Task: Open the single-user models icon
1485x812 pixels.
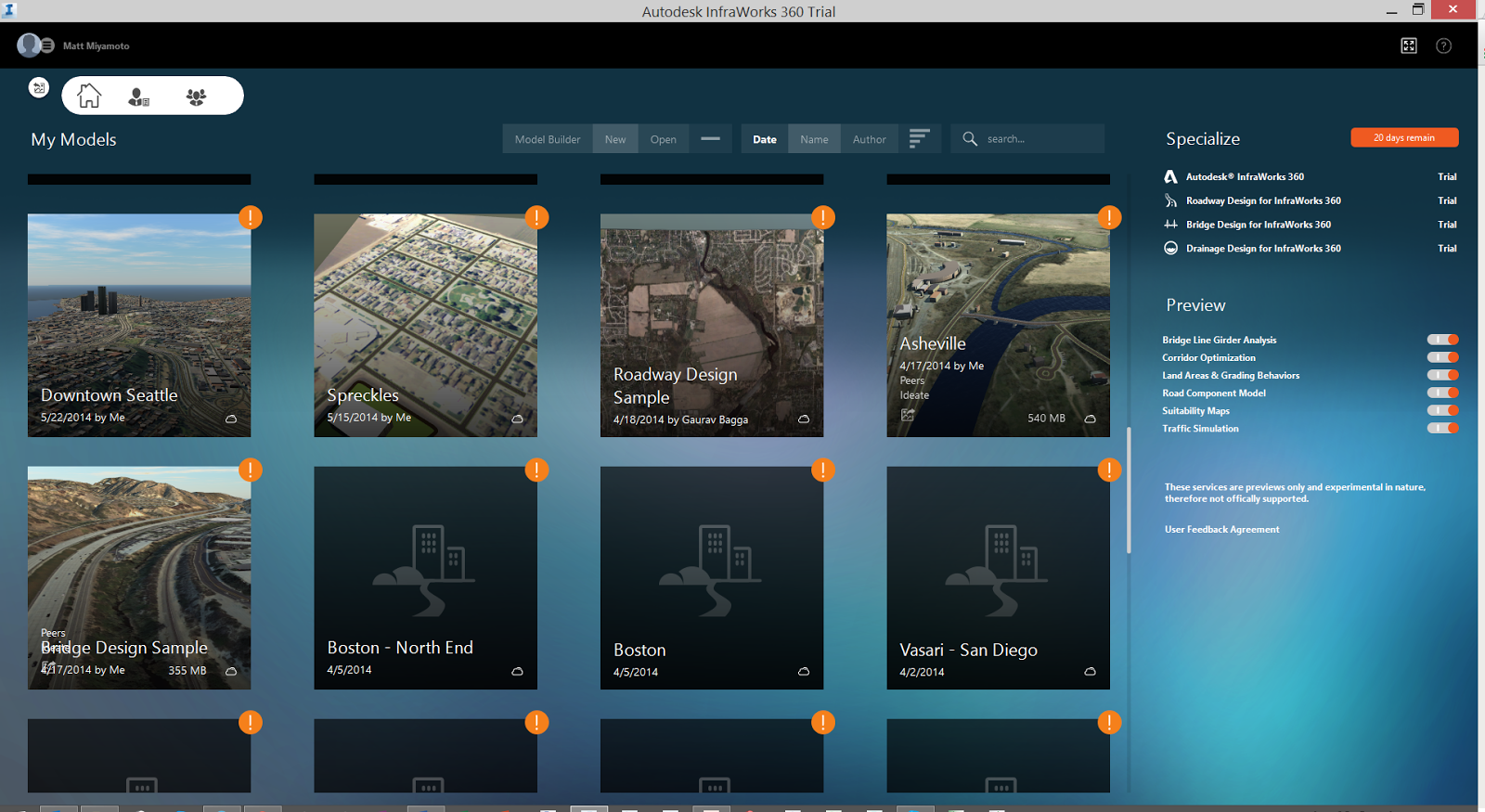Action: tap(139, 97)
